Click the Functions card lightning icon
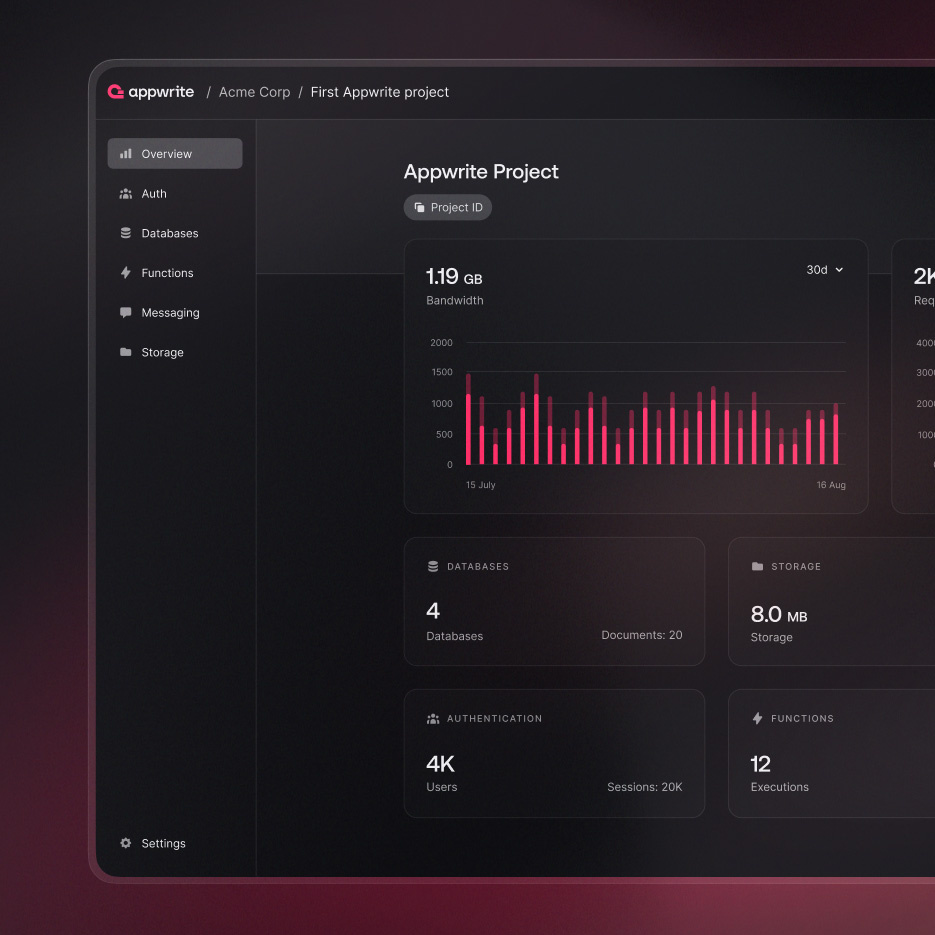The image size is (935, 935). (x=757, y=719)
